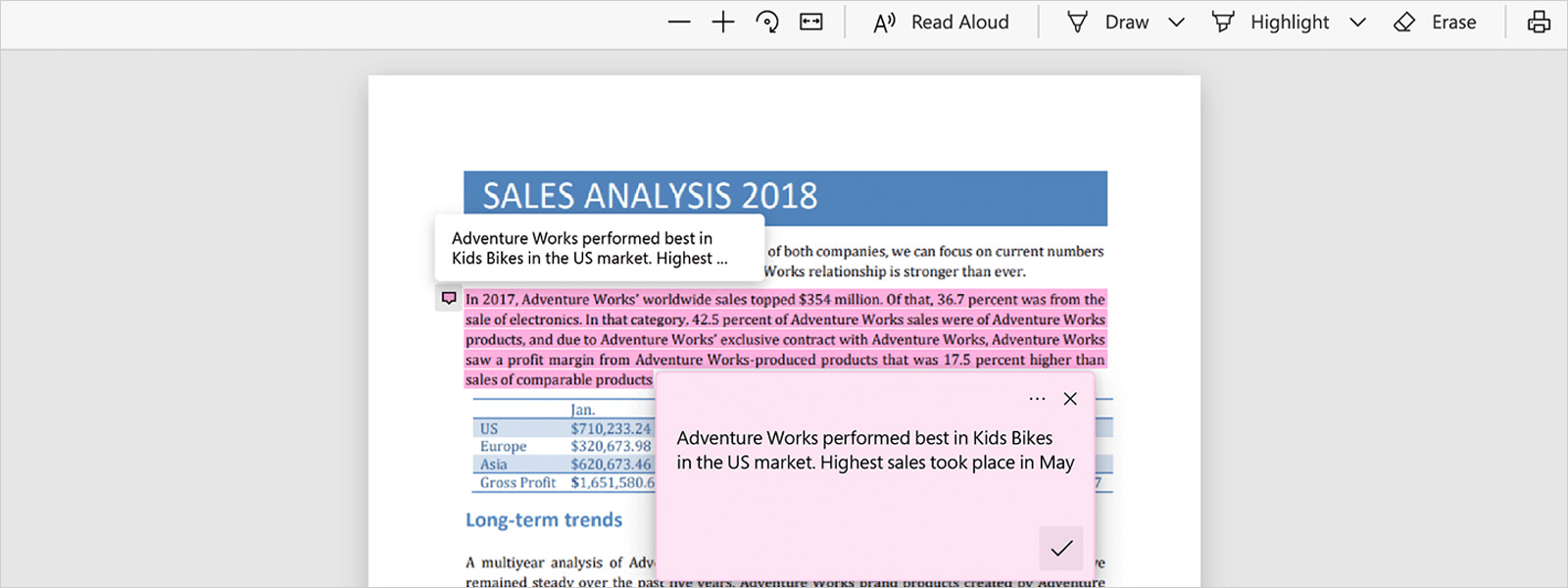Start Read Aloud
Viewport: 1568px width, 588px height.
pos(941,22)
